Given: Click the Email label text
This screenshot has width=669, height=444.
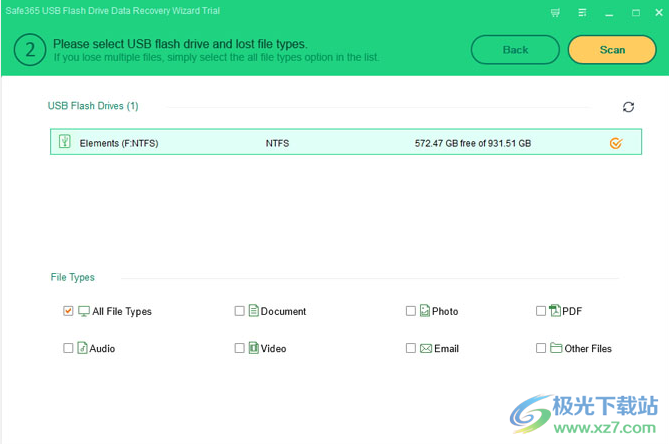Looking at the screenshot, I should click(446, 348).
